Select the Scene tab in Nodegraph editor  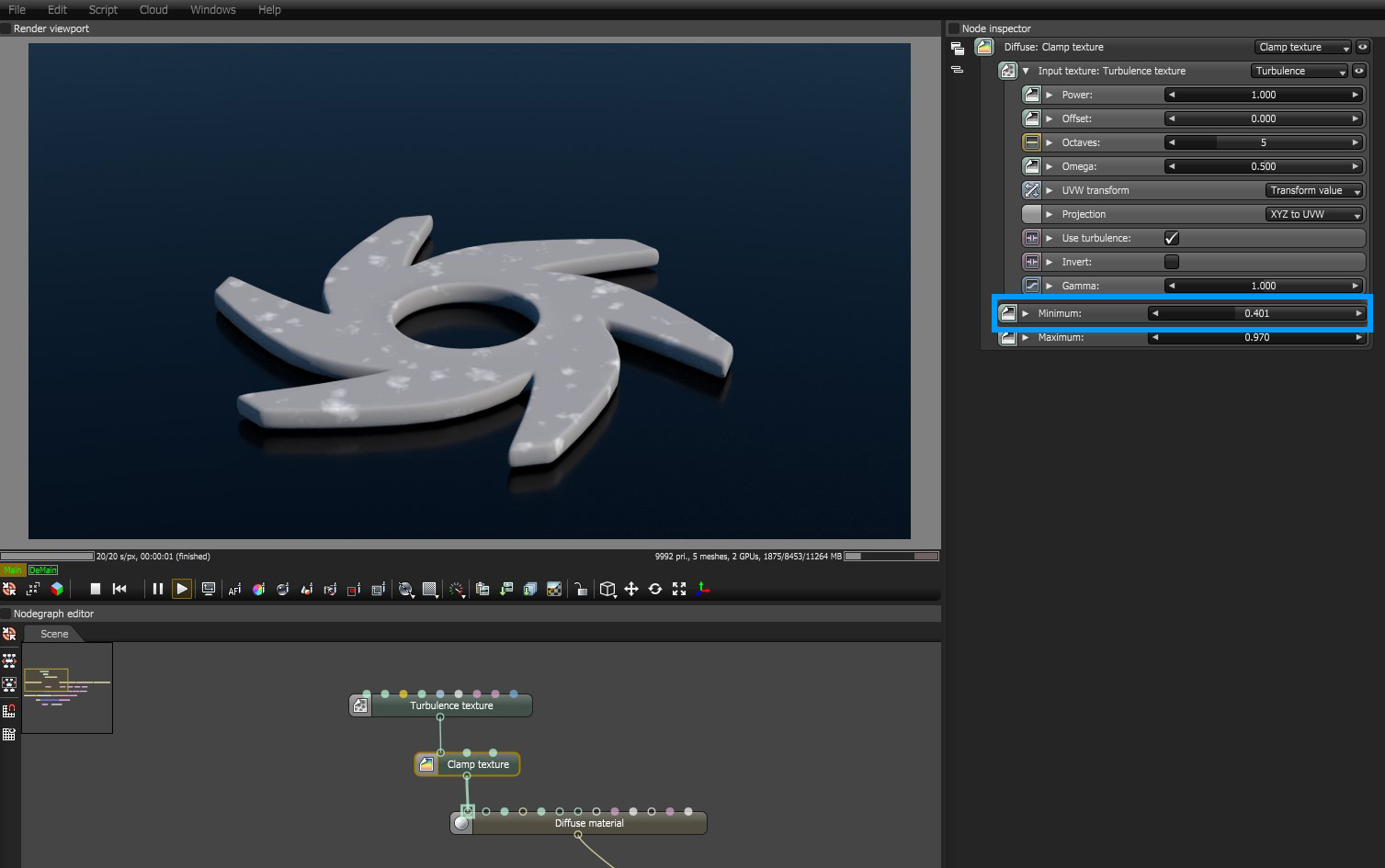(54, 634)
